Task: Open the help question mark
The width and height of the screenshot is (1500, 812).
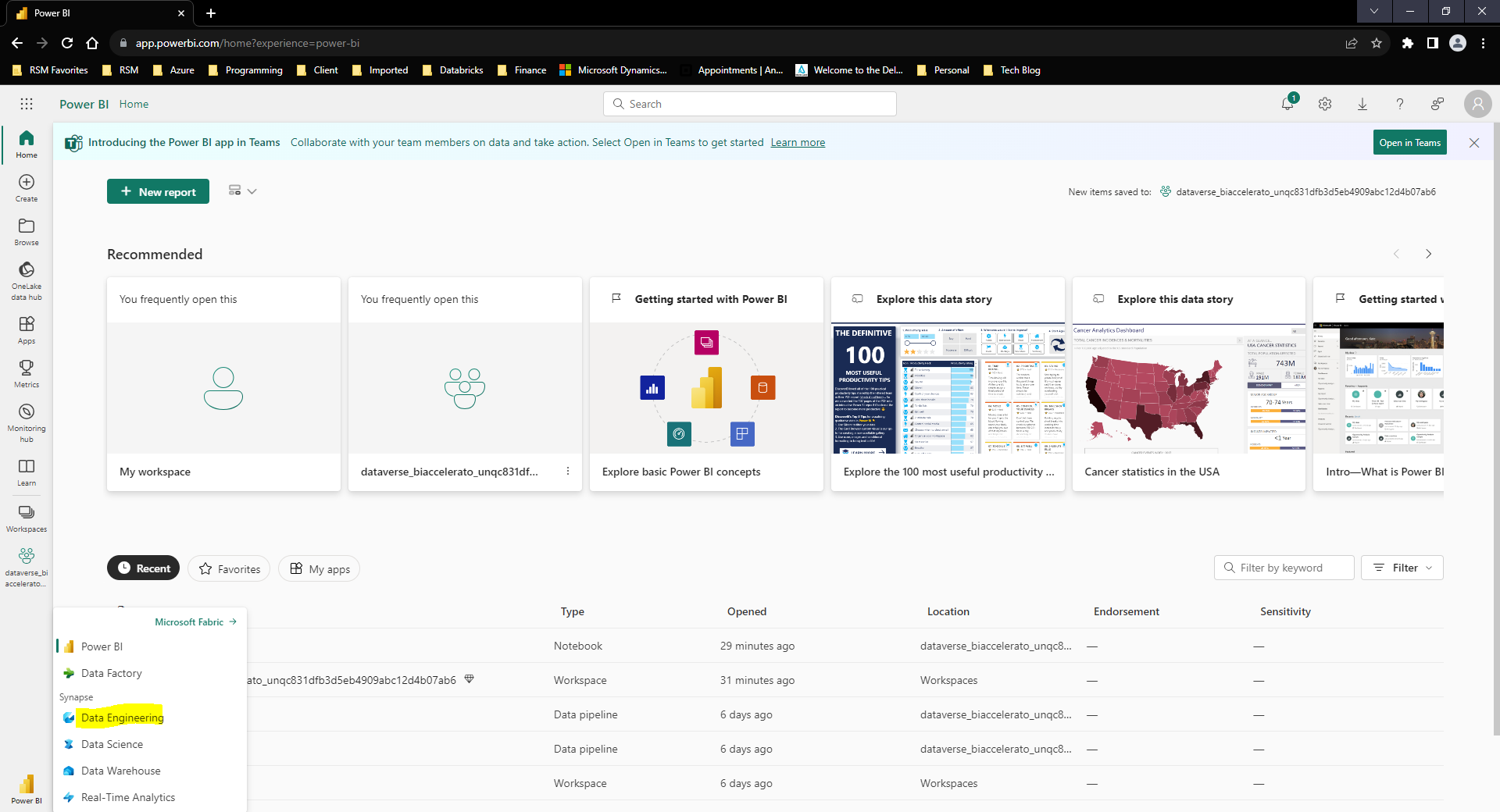Action: 1400,104
